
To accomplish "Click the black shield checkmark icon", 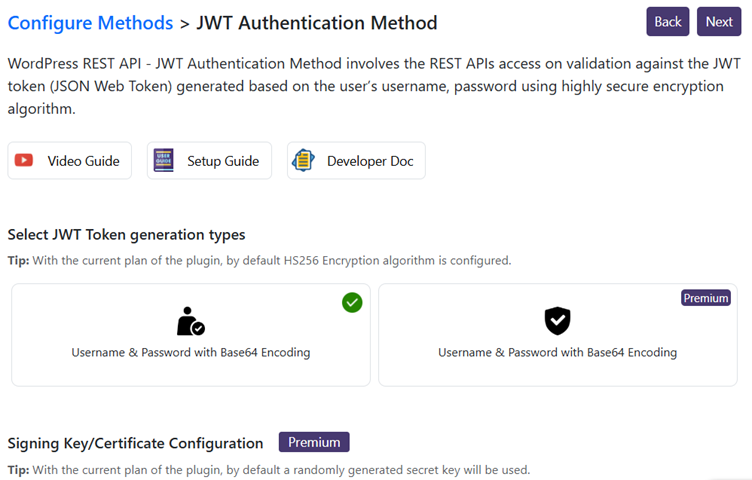I will click(557, 321).
